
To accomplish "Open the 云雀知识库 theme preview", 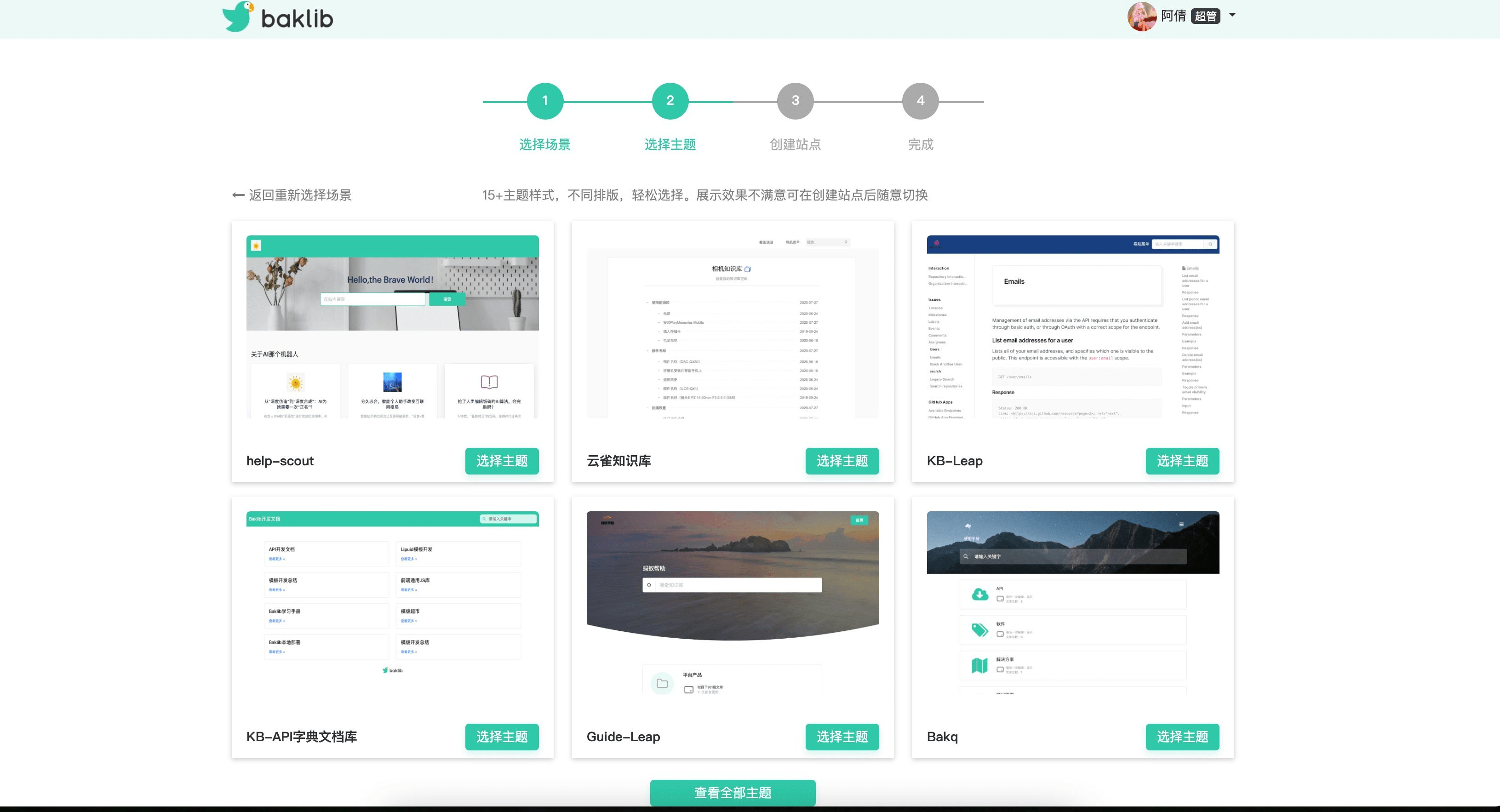I will tap(733, 326).
